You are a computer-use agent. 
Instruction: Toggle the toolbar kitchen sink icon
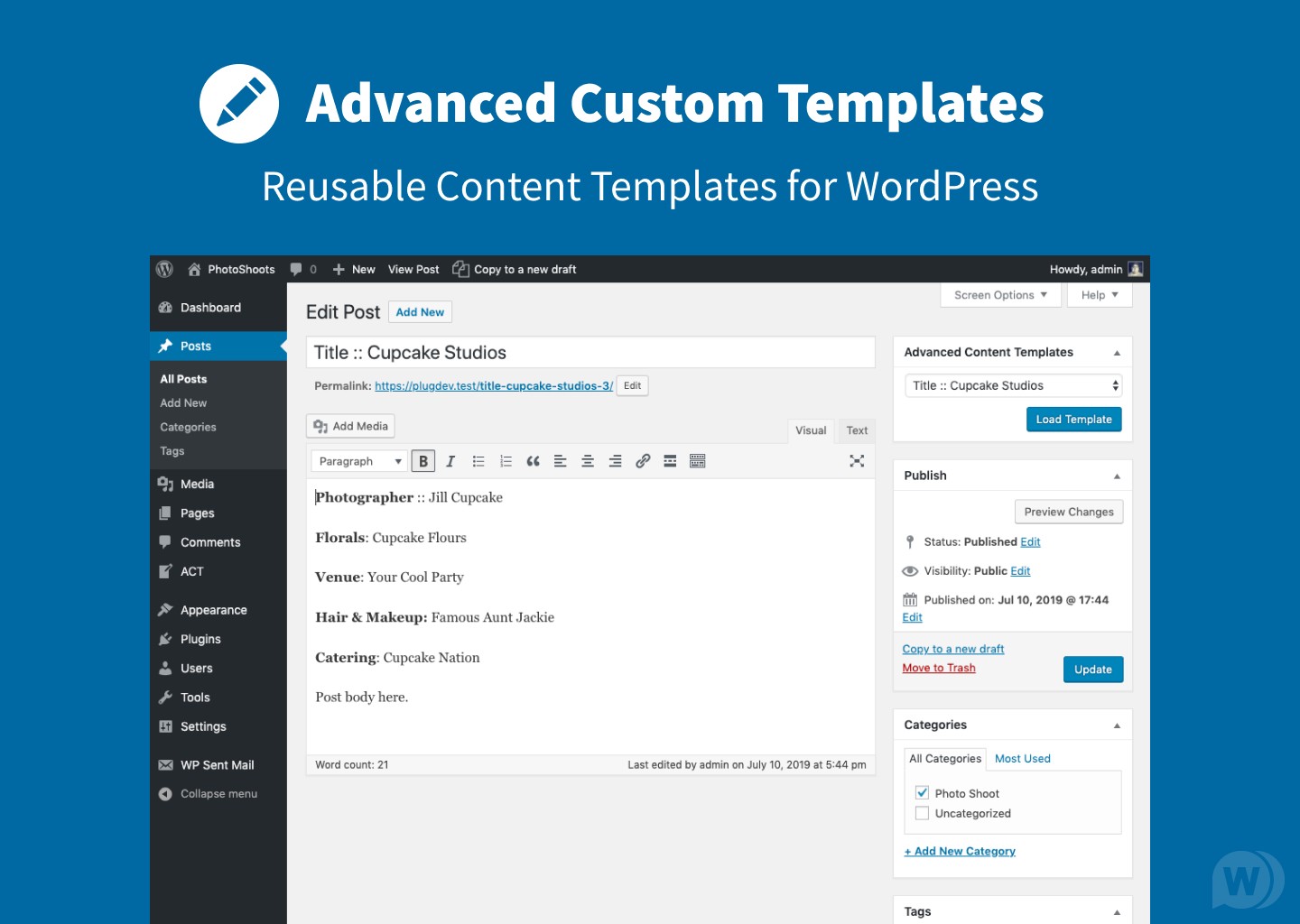coord(697,460)
